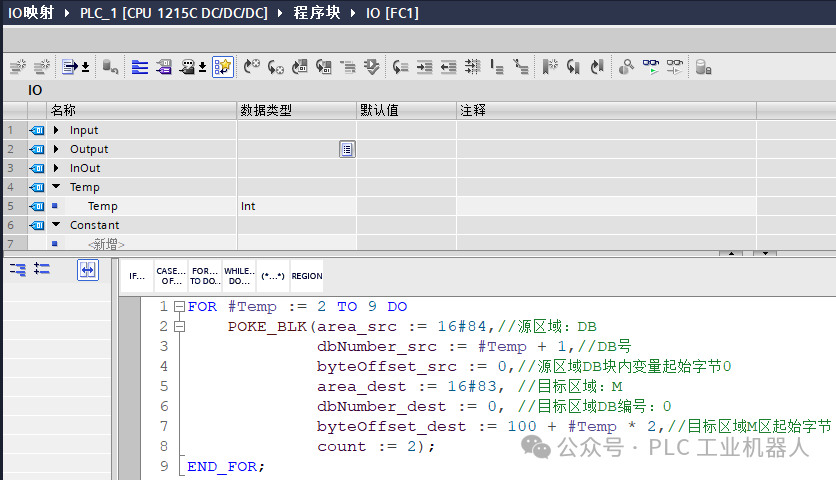Click the check syntax compile icon

372,67
